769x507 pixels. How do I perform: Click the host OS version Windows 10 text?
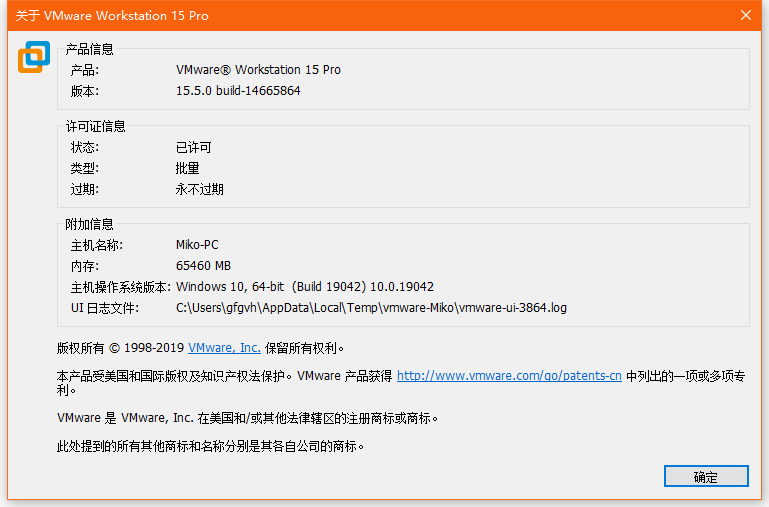(305, 287)
